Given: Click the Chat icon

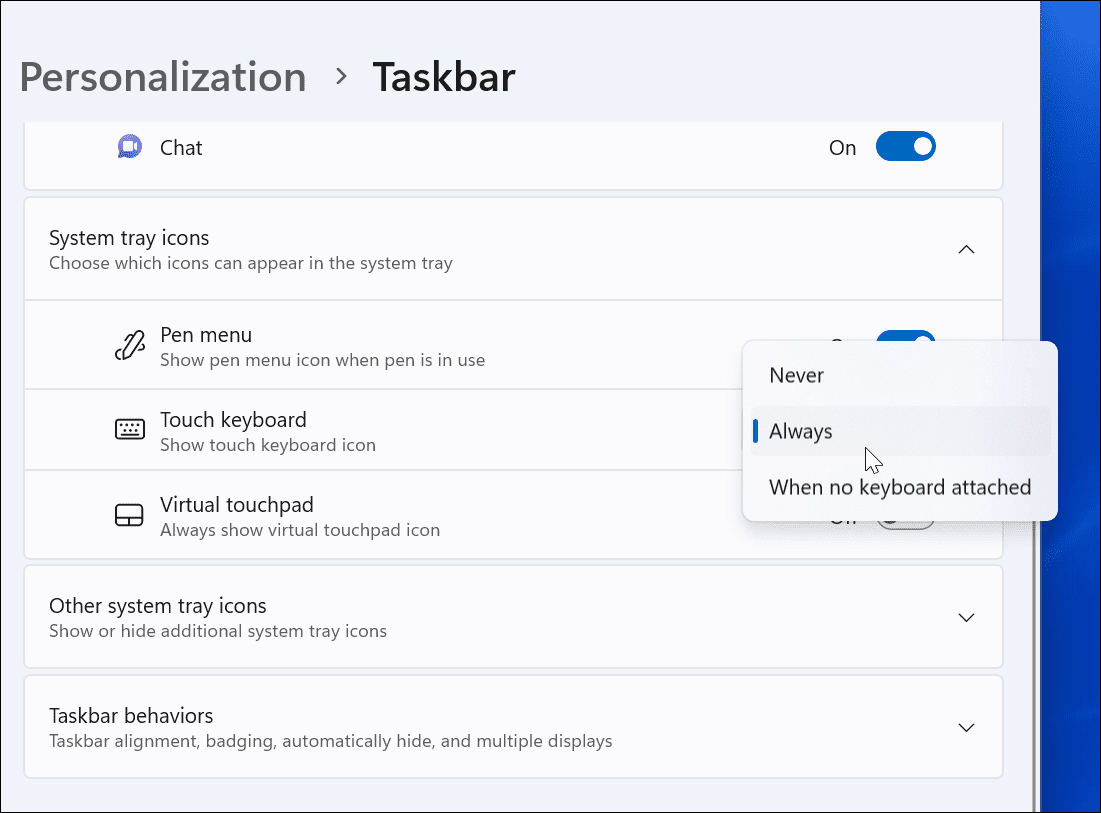Looking at the screenshot, I should point(129,148).
